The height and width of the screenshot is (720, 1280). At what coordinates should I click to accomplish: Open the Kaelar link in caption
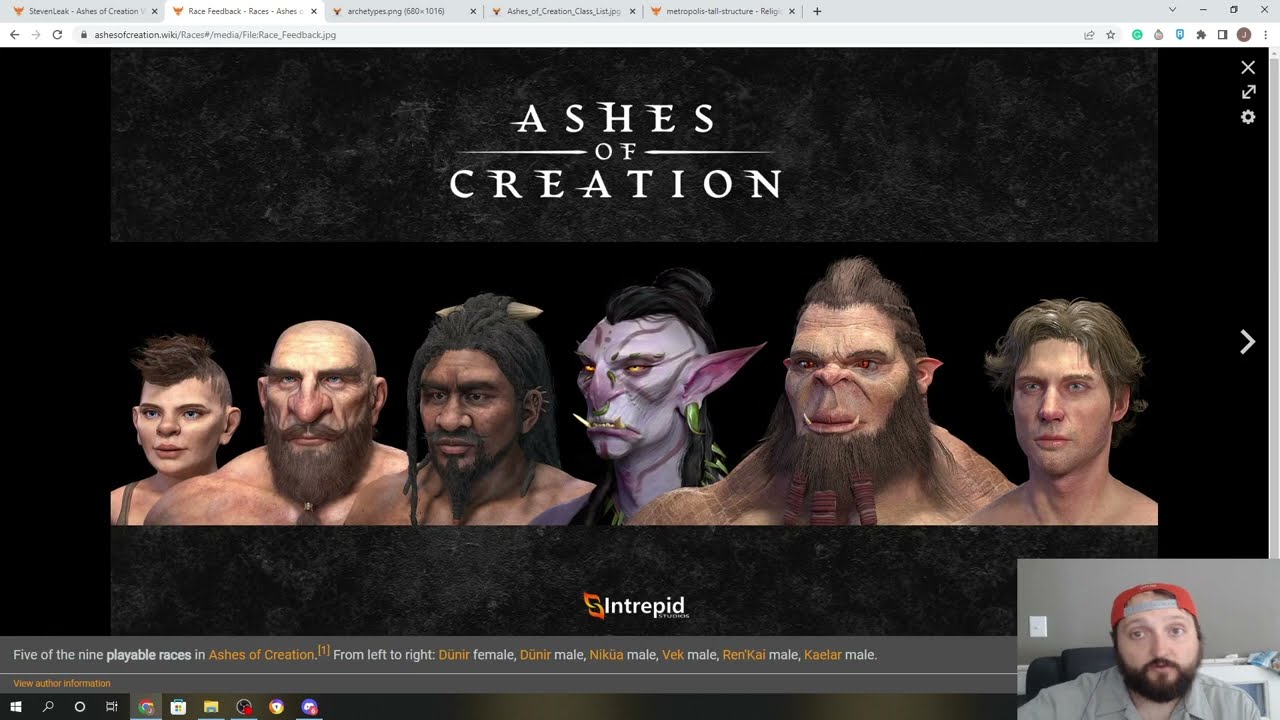tap(823, 655)
